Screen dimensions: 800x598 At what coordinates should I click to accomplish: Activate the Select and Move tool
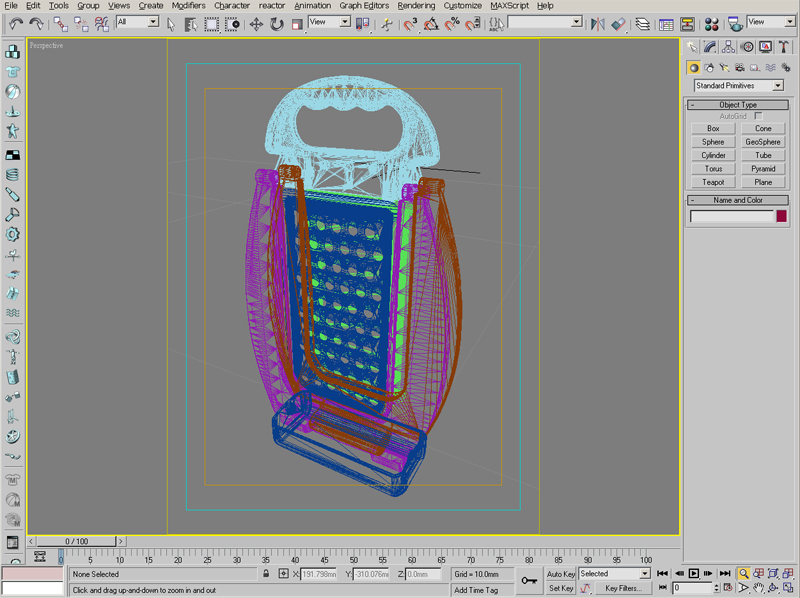(x=256, y=24)
